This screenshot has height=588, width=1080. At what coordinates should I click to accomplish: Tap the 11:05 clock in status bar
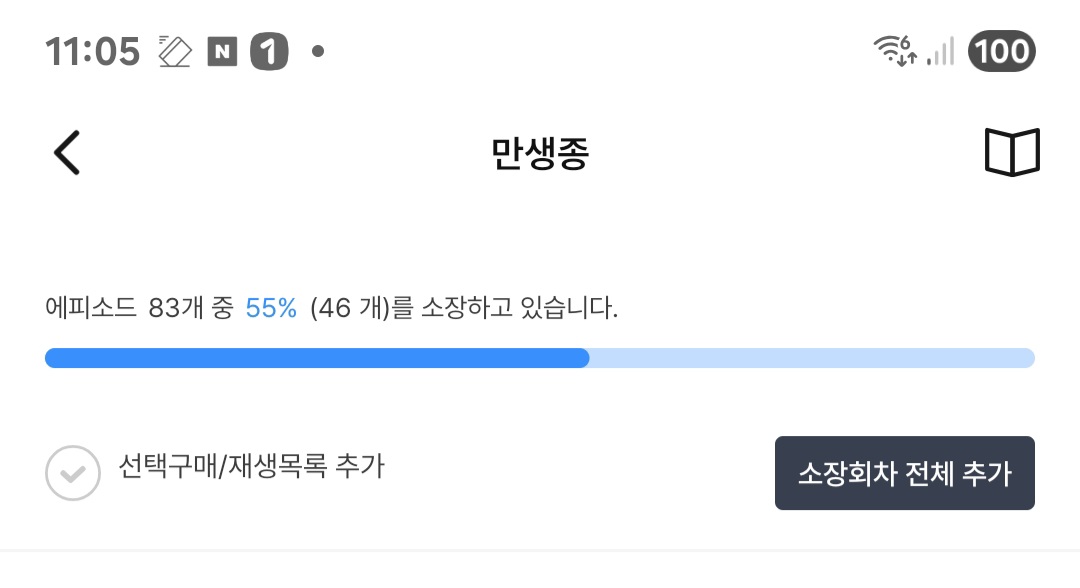[x=92, y=51]
